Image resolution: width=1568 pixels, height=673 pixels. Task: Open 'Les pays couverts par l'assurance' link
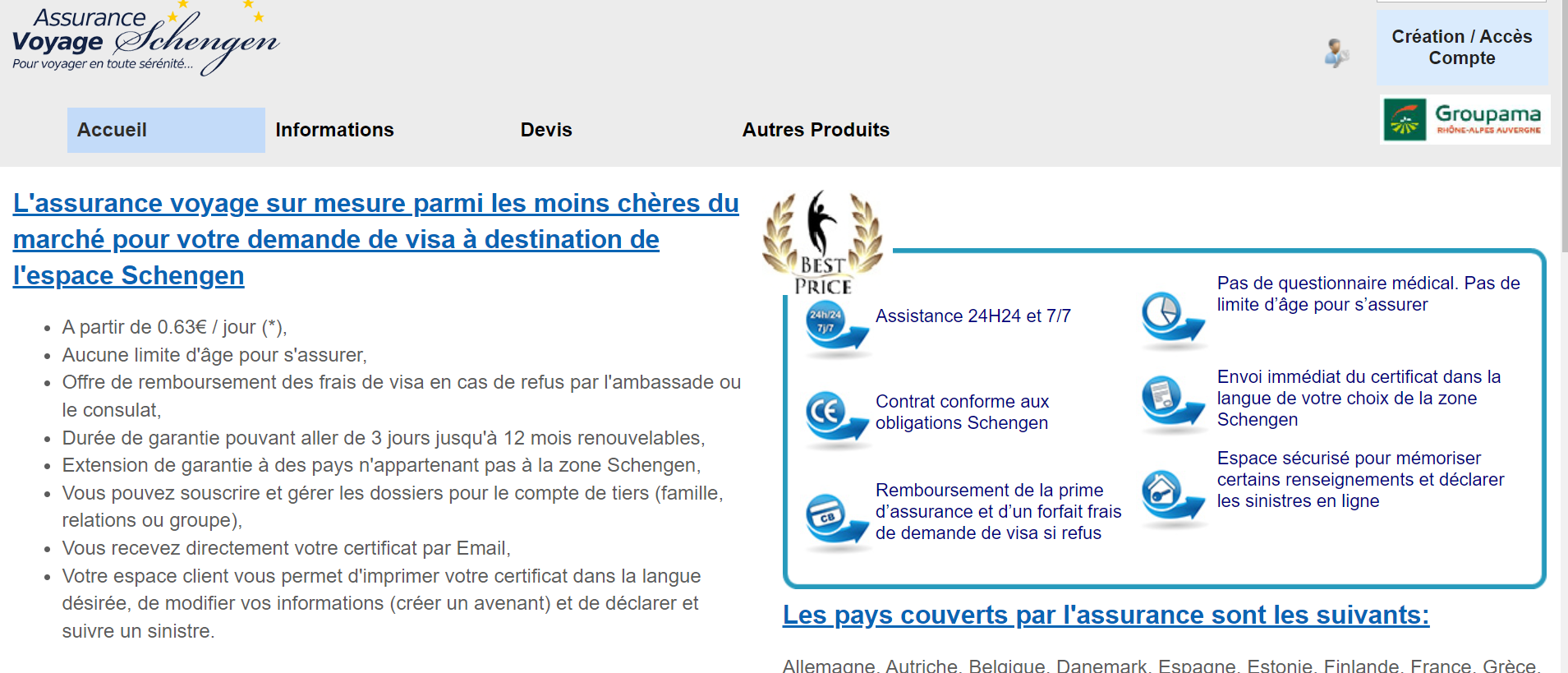1106,615
